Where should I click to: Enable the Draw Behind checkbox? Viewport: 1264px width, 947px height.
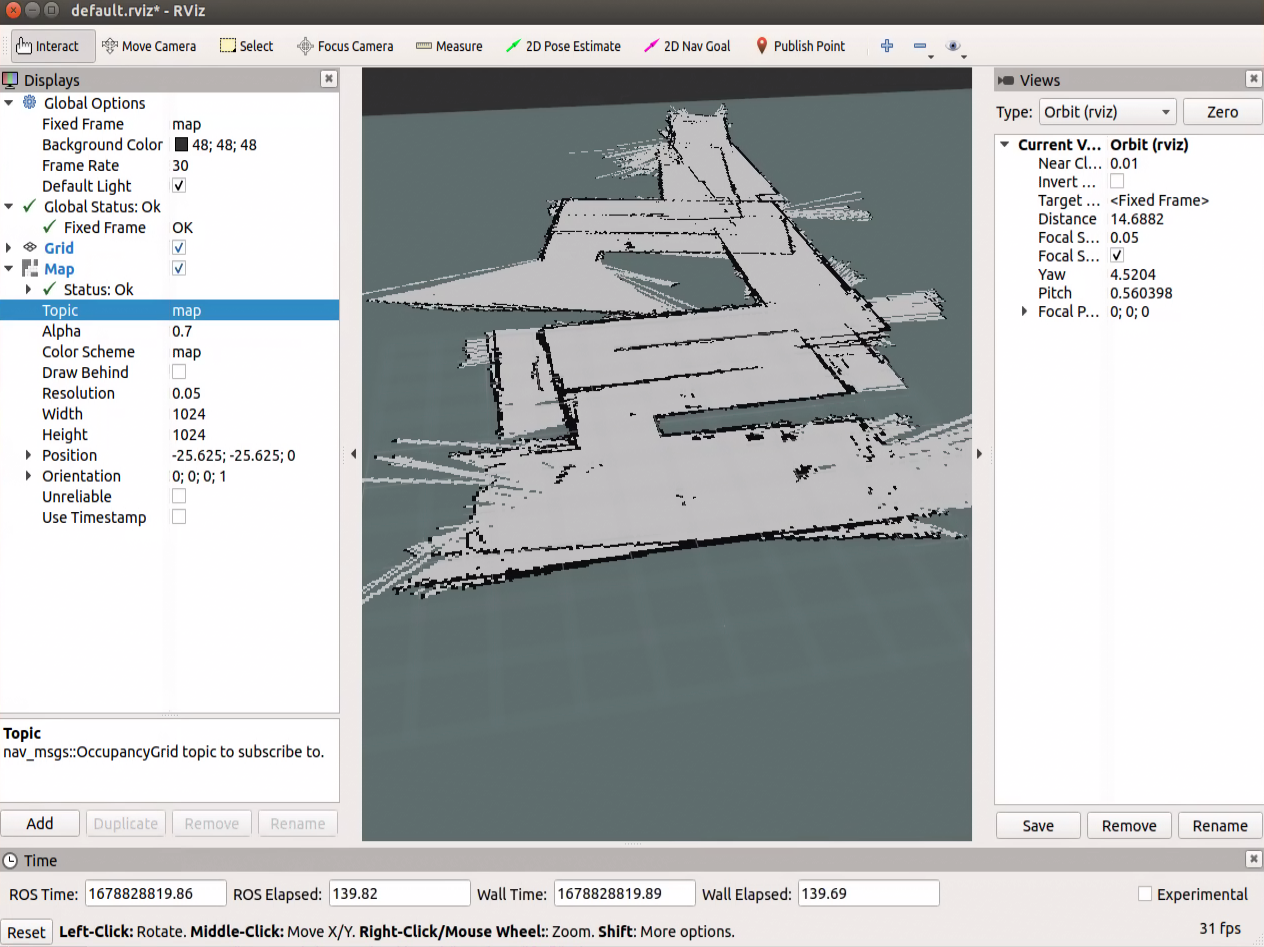[179, 372]
